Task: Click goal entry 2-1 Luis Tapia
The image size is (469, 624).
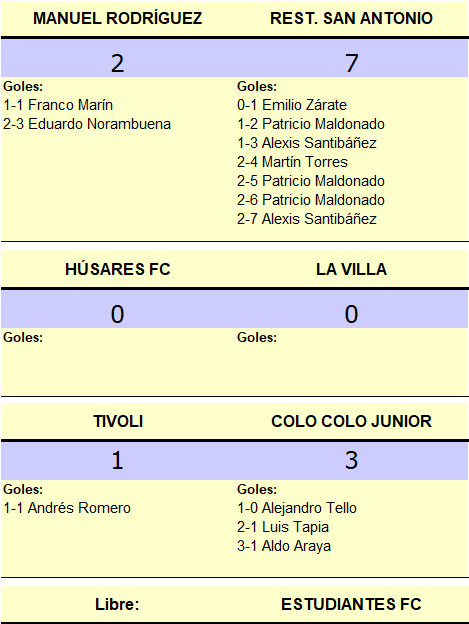Action: click(283, 527)
